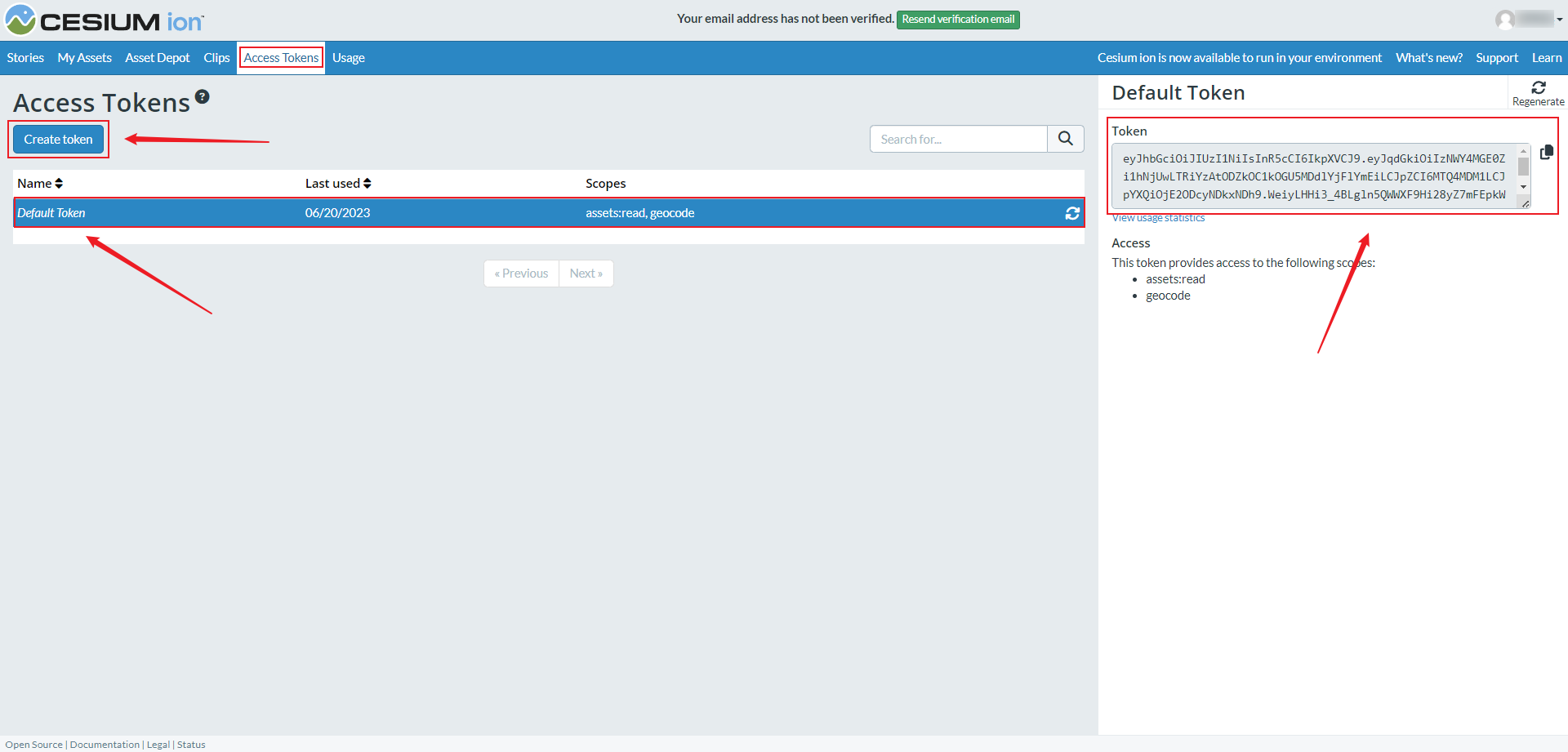1568x752 pixels.
Task: Go to Previous page of tokens
Action: click(521, 274)
